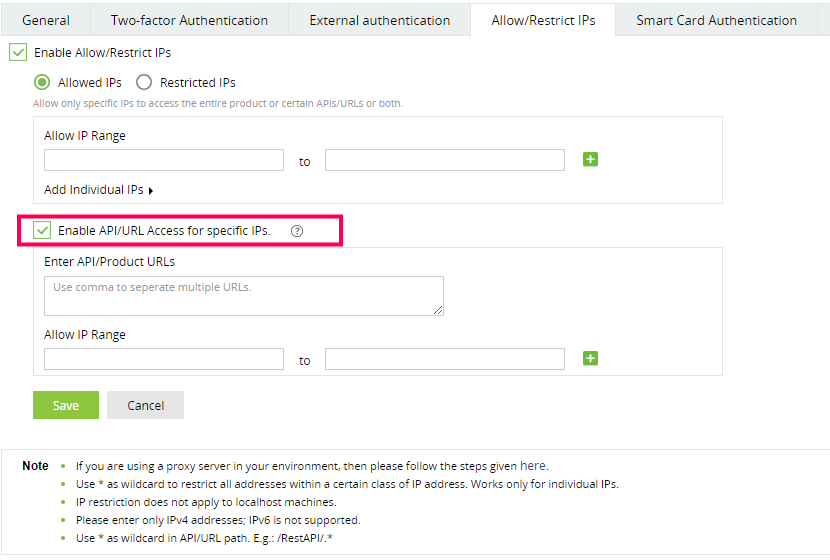Viewport: 830px width, 560px height.
Task: Go to Smart Card Authentication tab
Action: [716, 20]
